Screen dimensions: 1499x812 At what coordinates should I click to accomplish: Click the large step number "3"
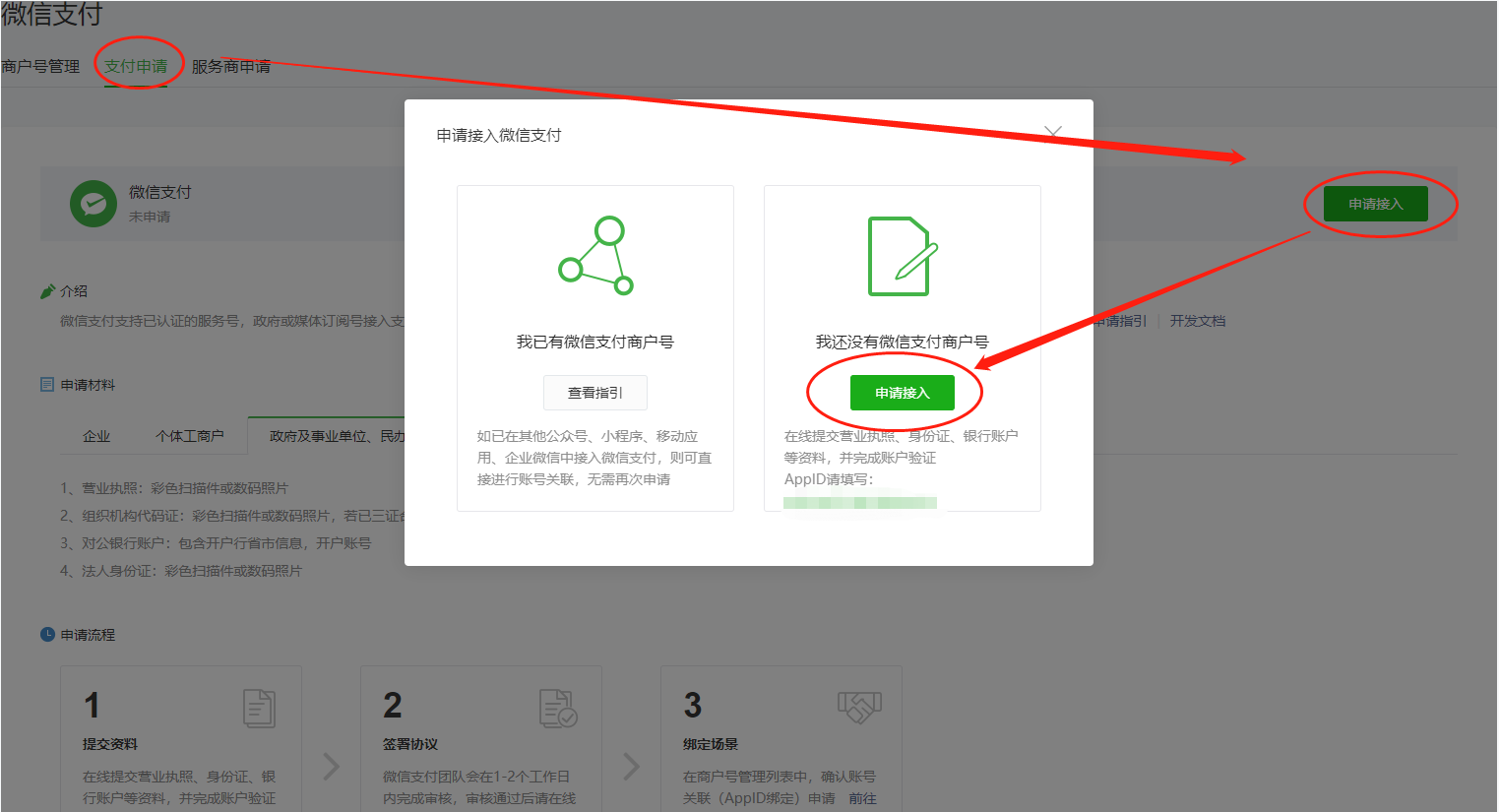coord(692,706)
